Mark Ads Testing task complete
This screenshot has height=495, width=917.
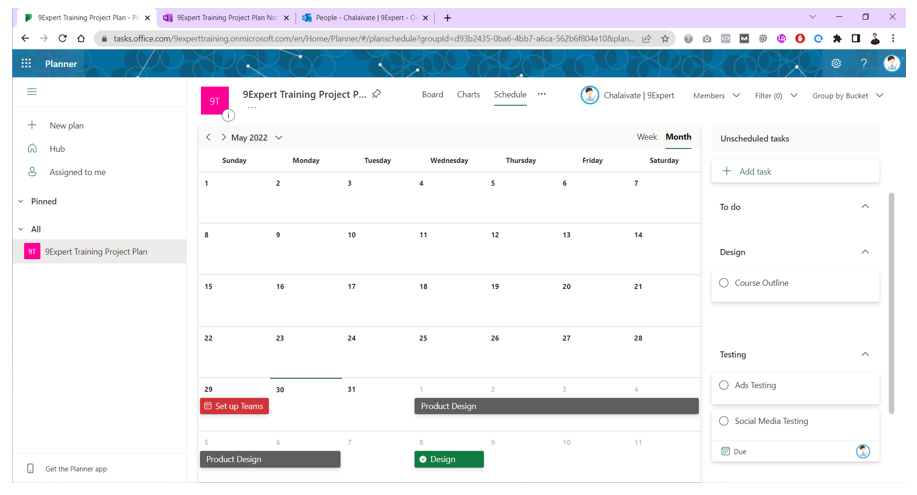724,385
